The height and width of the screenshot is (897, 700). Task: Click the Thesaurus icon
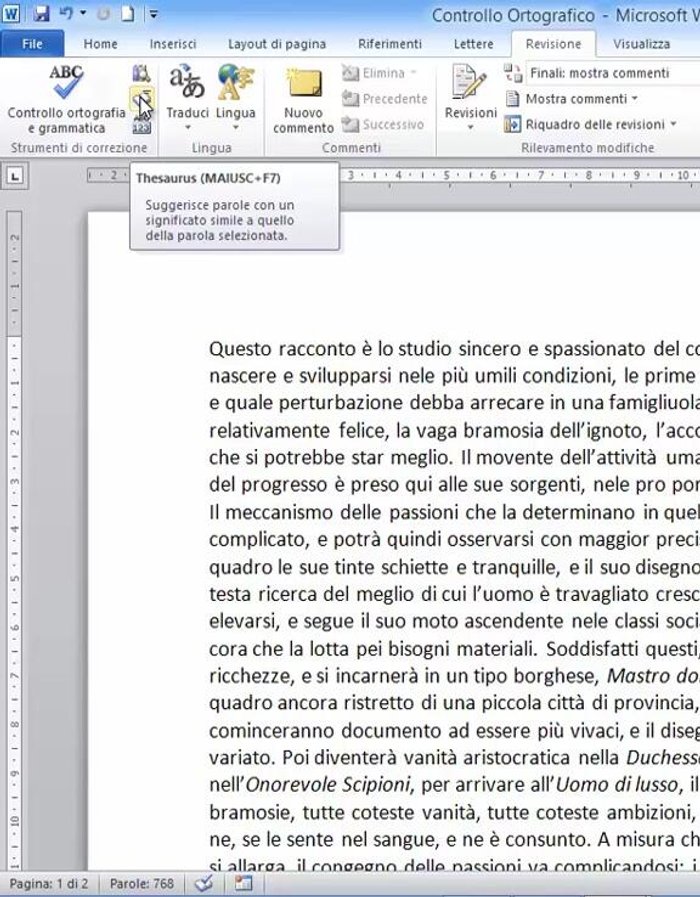pos(141,100)
